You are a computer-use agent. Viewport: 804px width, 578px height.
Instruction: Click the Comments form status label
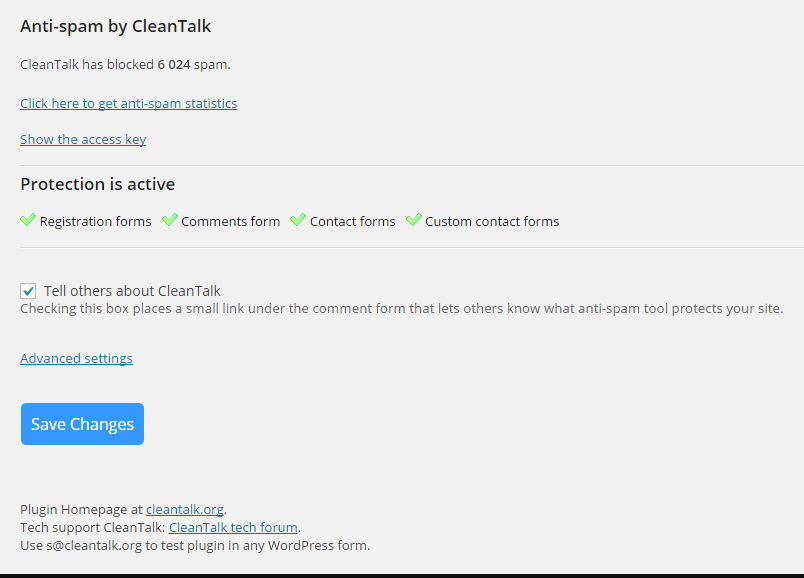tap(230, 222)
